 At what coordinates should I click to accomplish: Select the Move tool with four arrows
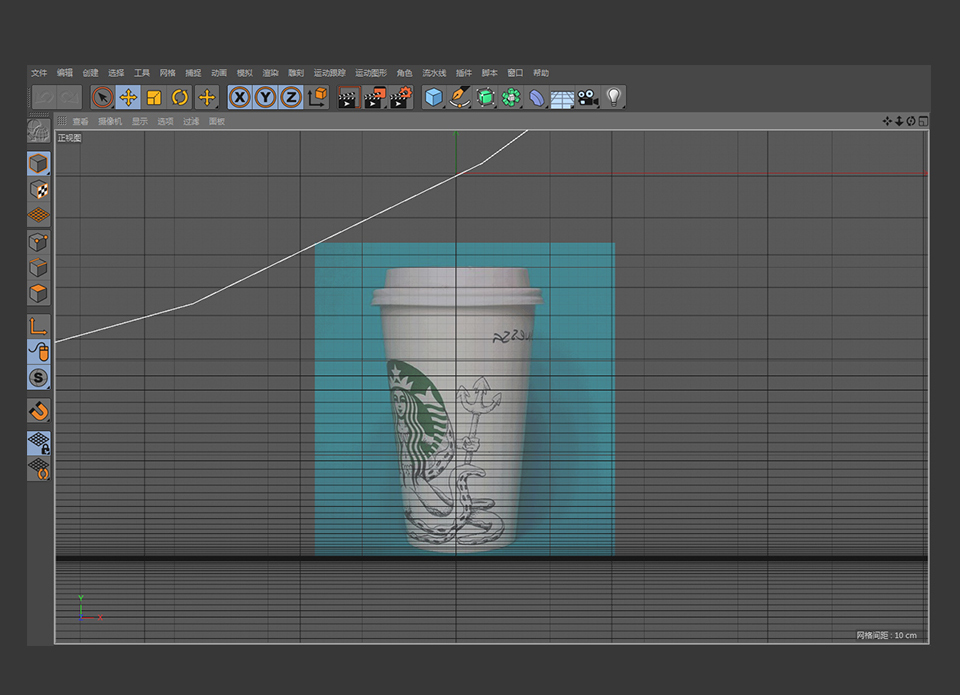pyautogui.click(x=128, y=97)
